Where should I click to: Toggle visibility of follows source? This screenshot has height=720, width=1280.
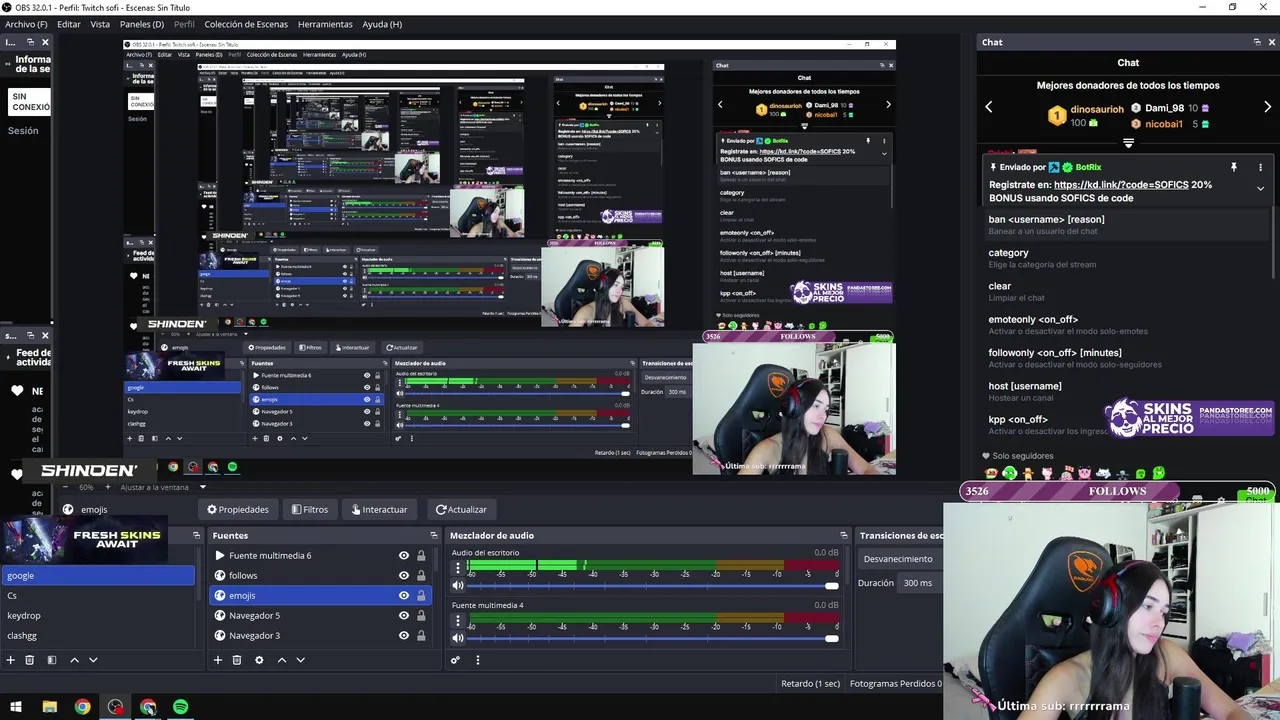point(404,576)
